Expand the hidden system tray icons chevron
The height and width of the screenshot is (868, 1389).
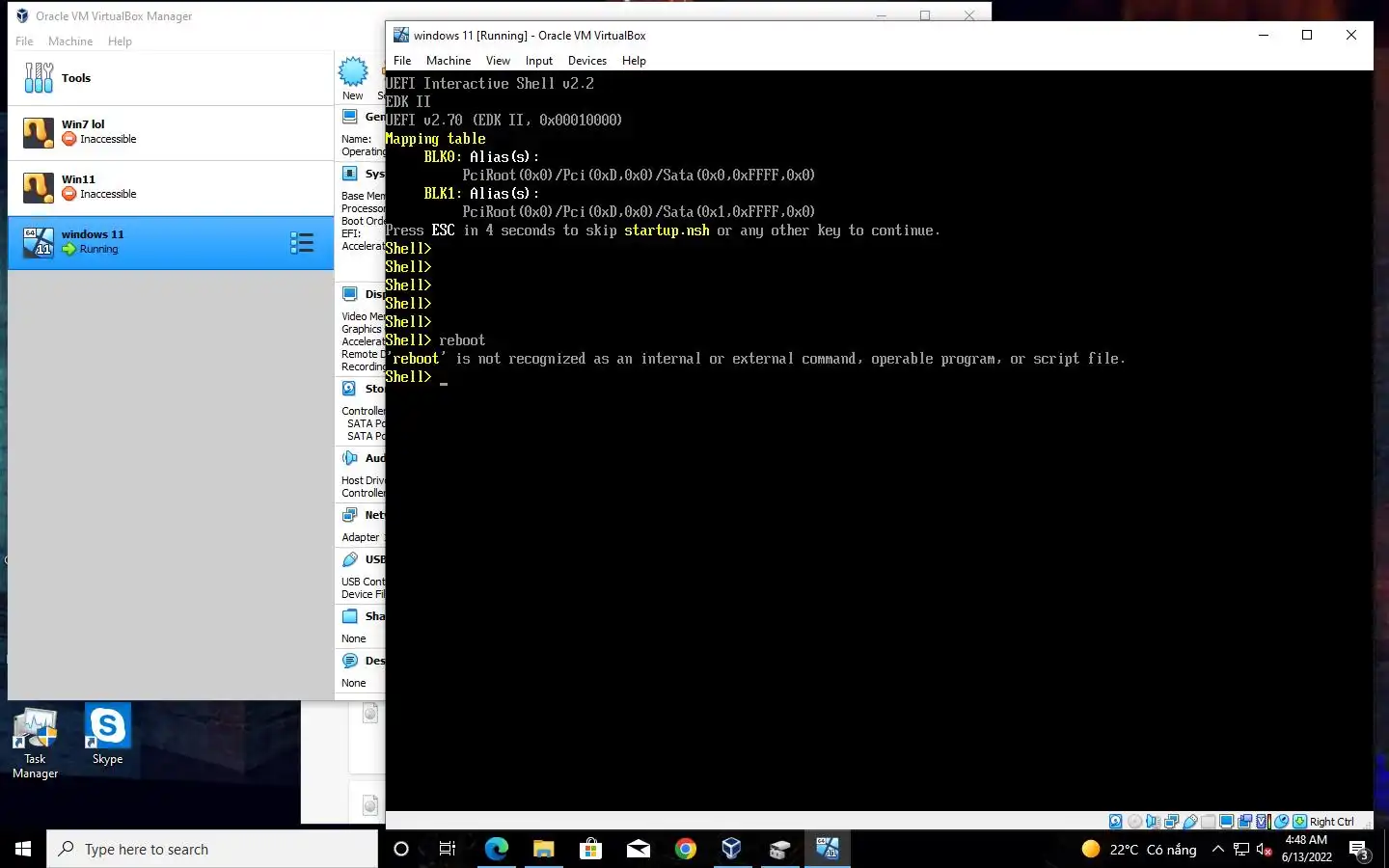[x=1217, y=849]
